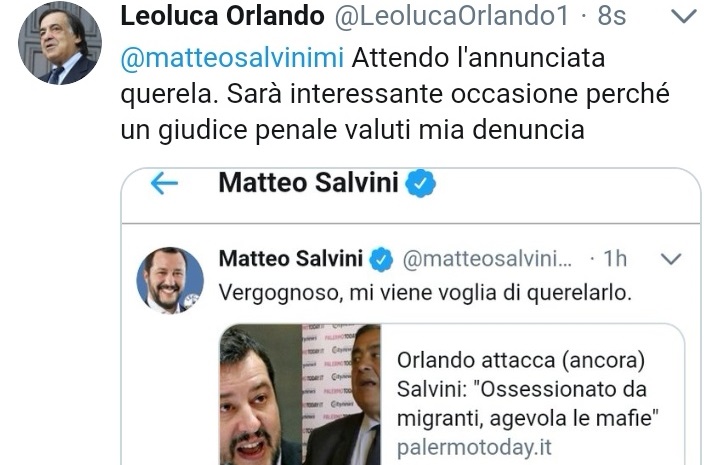Image resolution: width=720 pixels, height=465 pixels.
Task: Click the verified badge beside Salvini's tweet name
Action: (382, 259)
